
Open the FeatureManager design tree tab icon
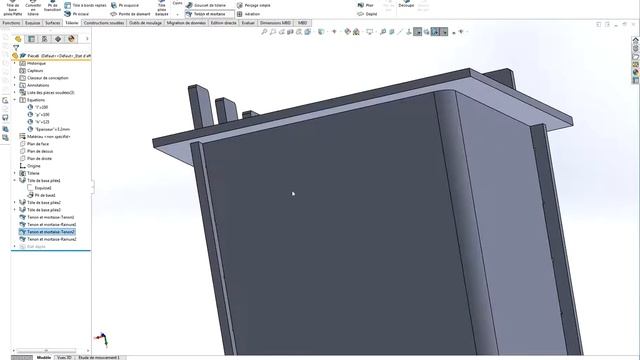[x=18, y=39]
